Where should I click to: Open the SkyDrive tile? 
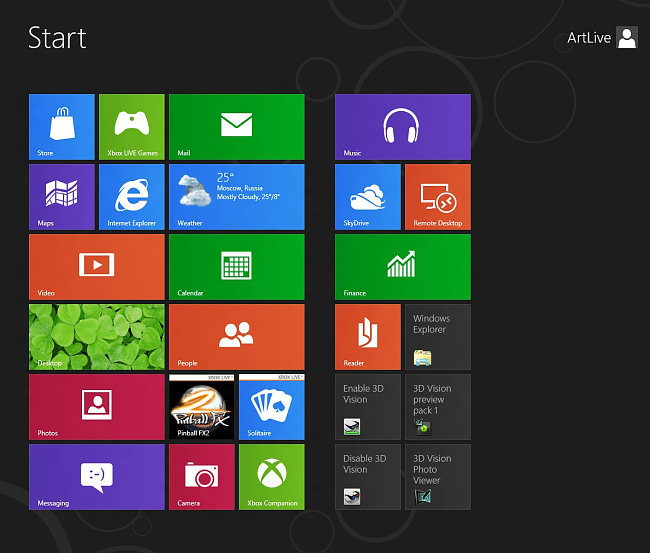point(368,197)
